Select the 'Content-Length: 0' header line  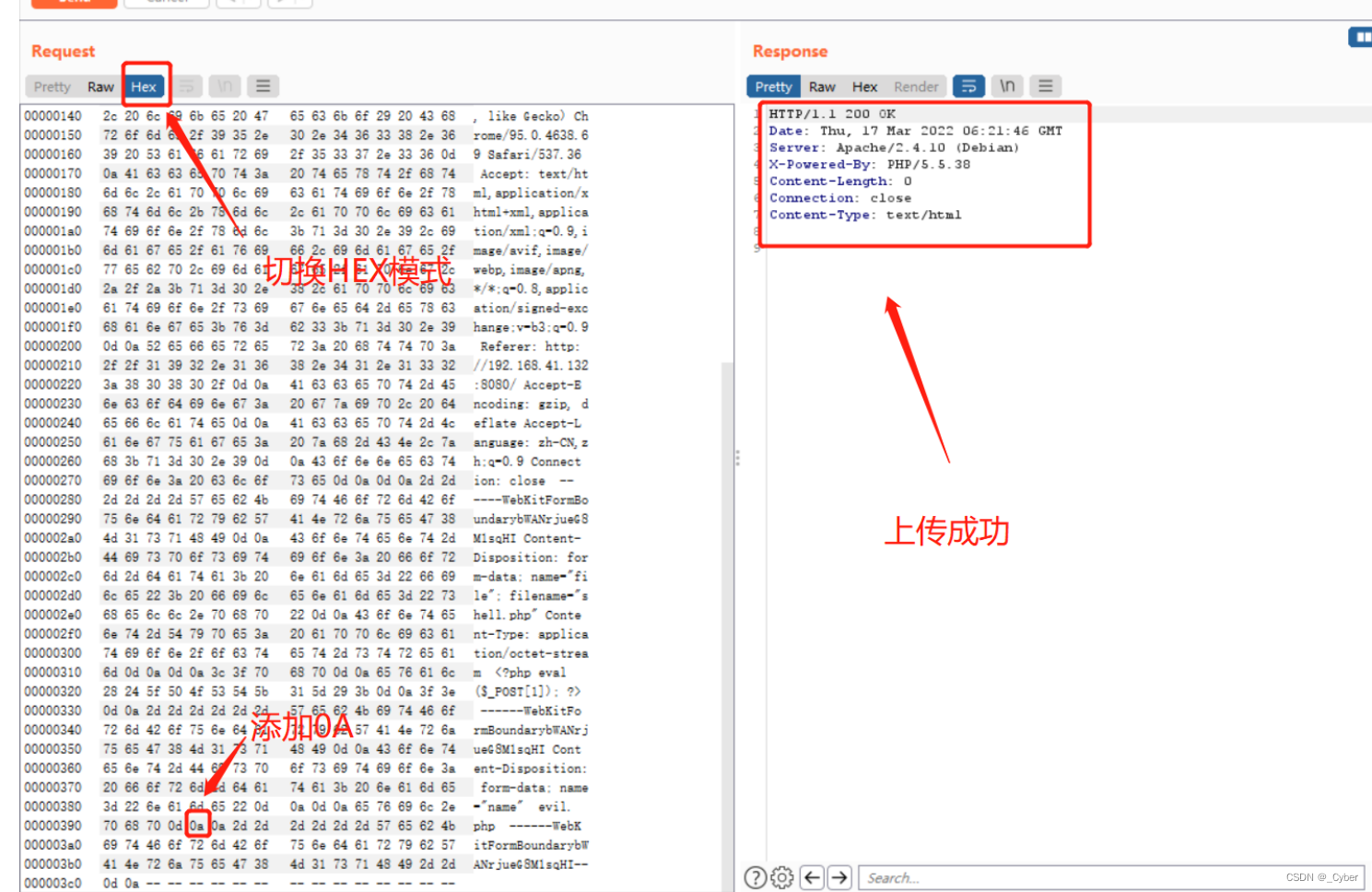840,181
